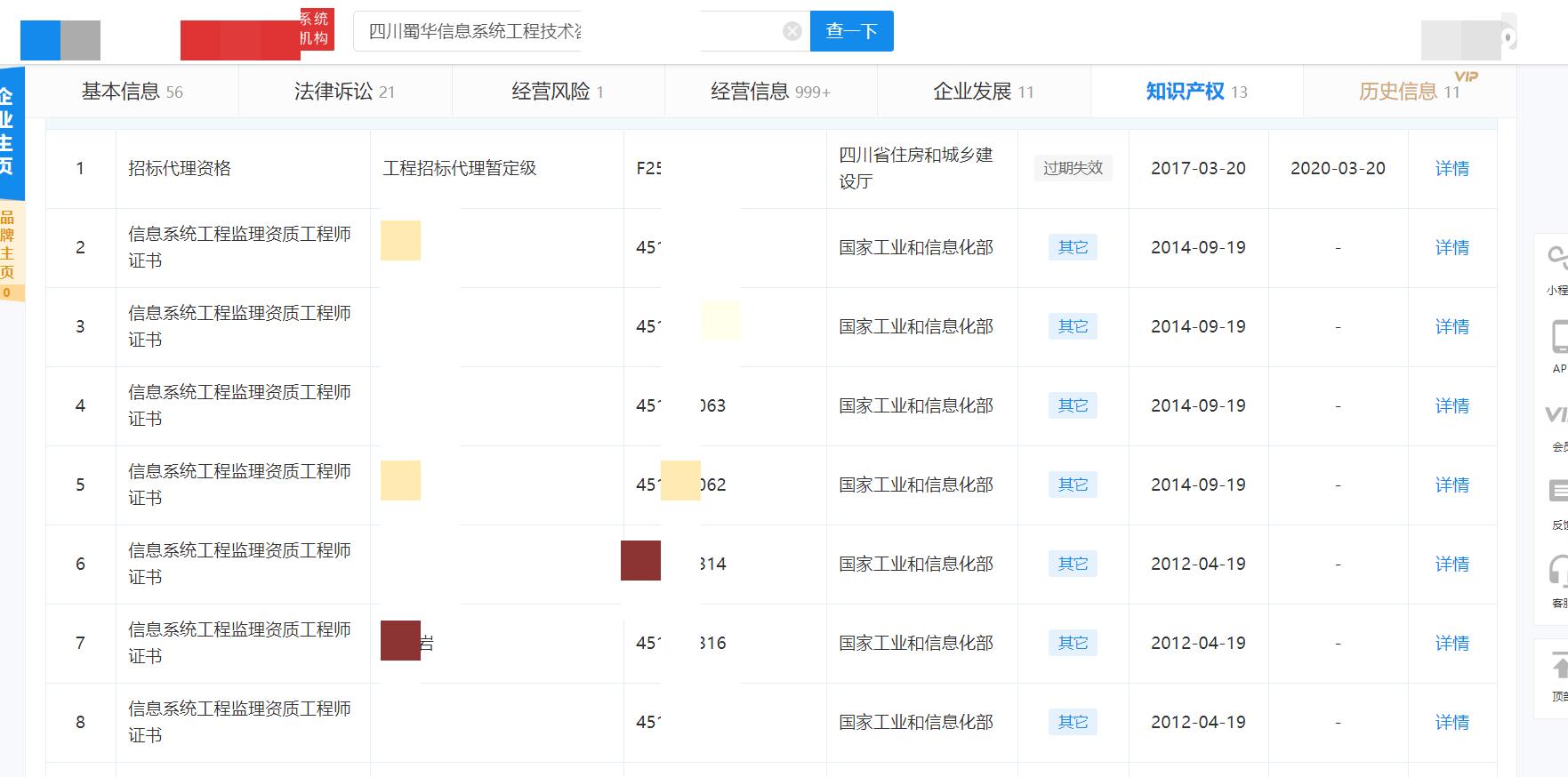
Task: Open 详情 link in row 6
Action: [x=1451, y=565]
